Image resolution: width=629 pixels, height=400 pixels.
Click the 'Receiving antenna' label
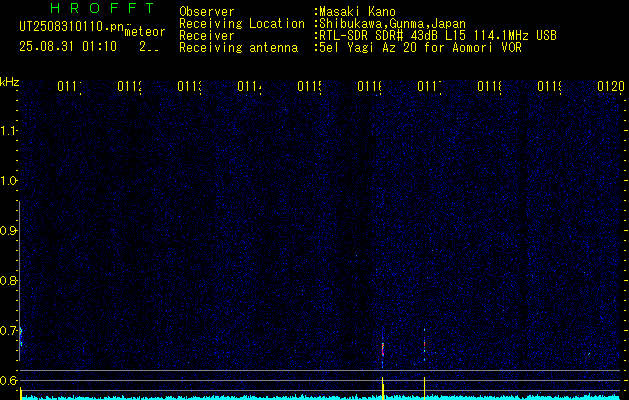[238, 48]
